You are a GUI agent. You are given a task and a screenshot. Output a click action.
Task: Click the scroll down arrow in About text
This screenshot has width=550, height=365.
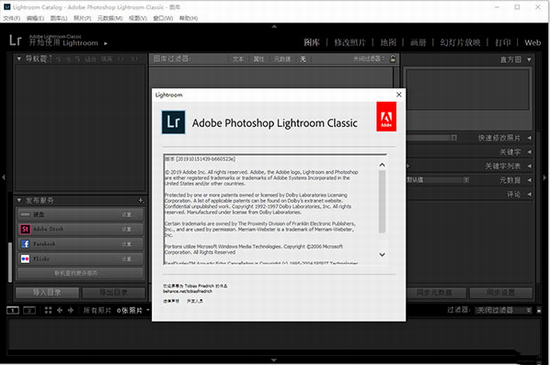(382, 255)
